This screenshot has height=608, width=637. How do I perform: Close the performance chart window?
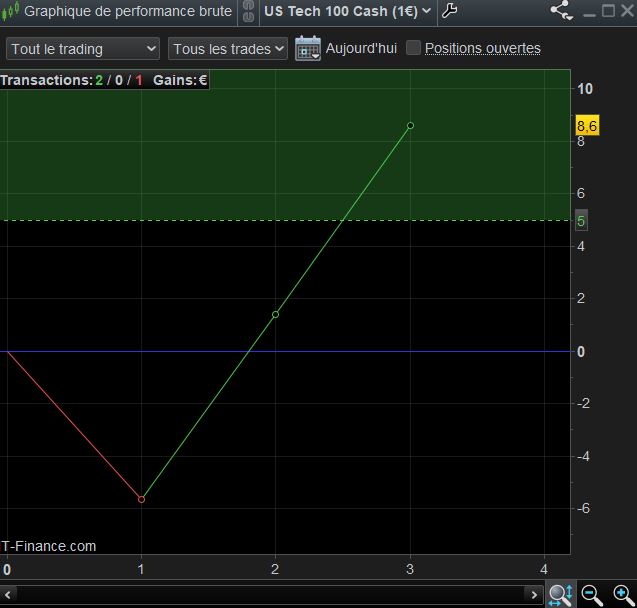coord(628,11)
